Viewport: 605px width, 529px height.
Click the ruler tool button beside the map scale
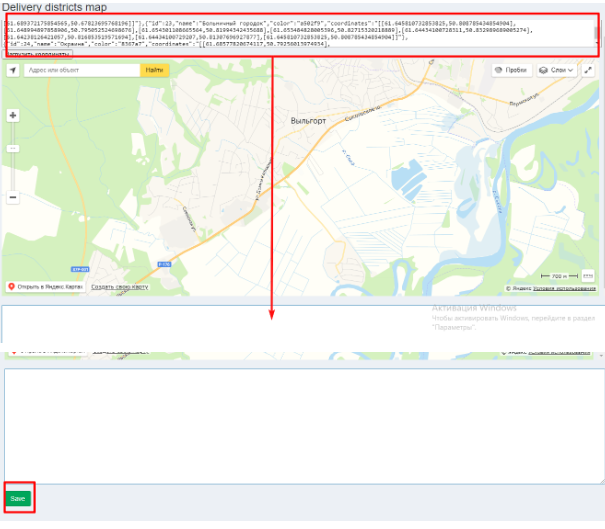pos(588,275)
